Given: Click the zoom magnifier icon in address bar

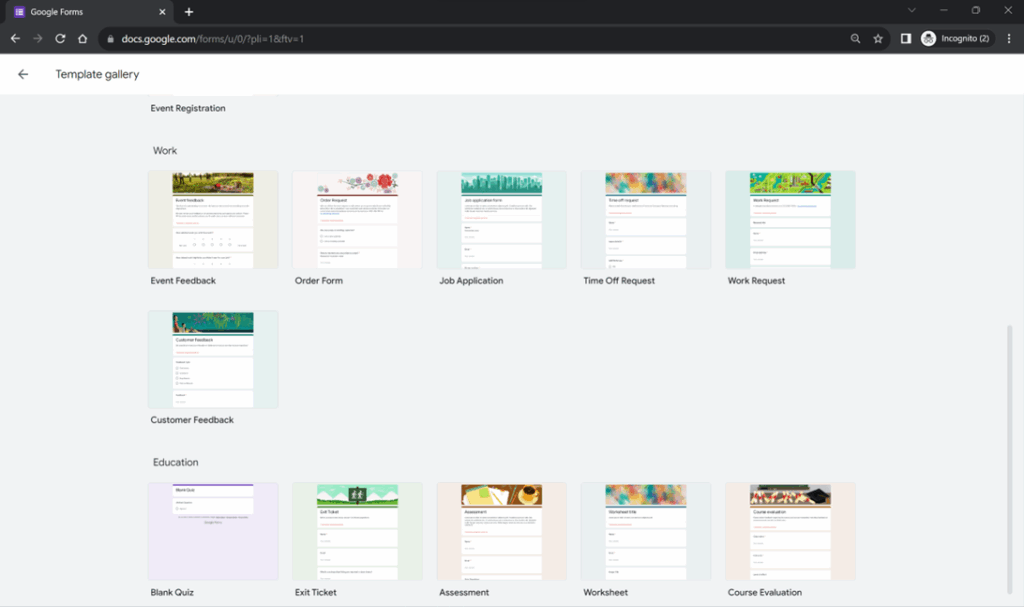Looking at the screenshot, I should point(855,39).
